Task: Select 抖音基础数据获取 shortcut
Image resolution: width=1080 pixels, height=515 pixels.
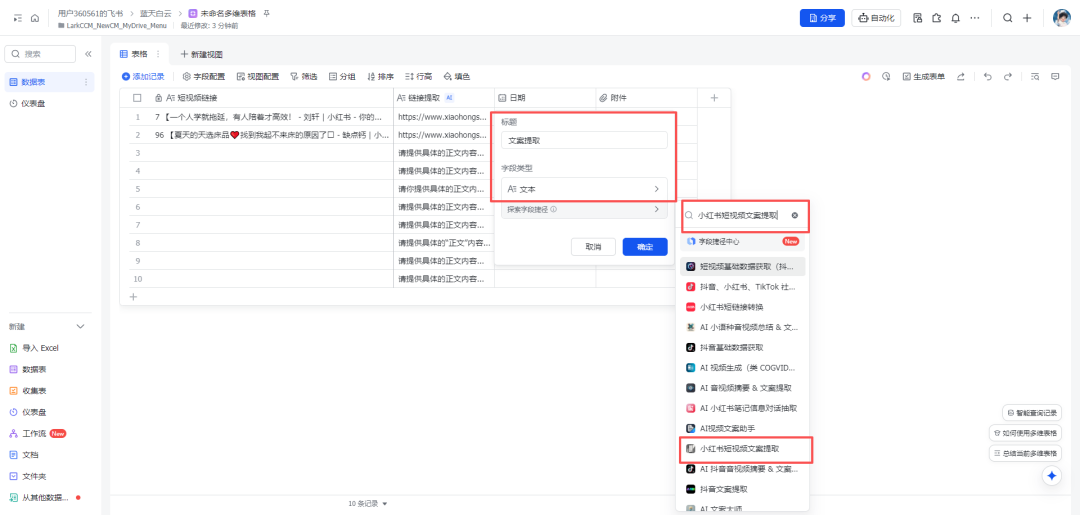Action: coord(743,348)
